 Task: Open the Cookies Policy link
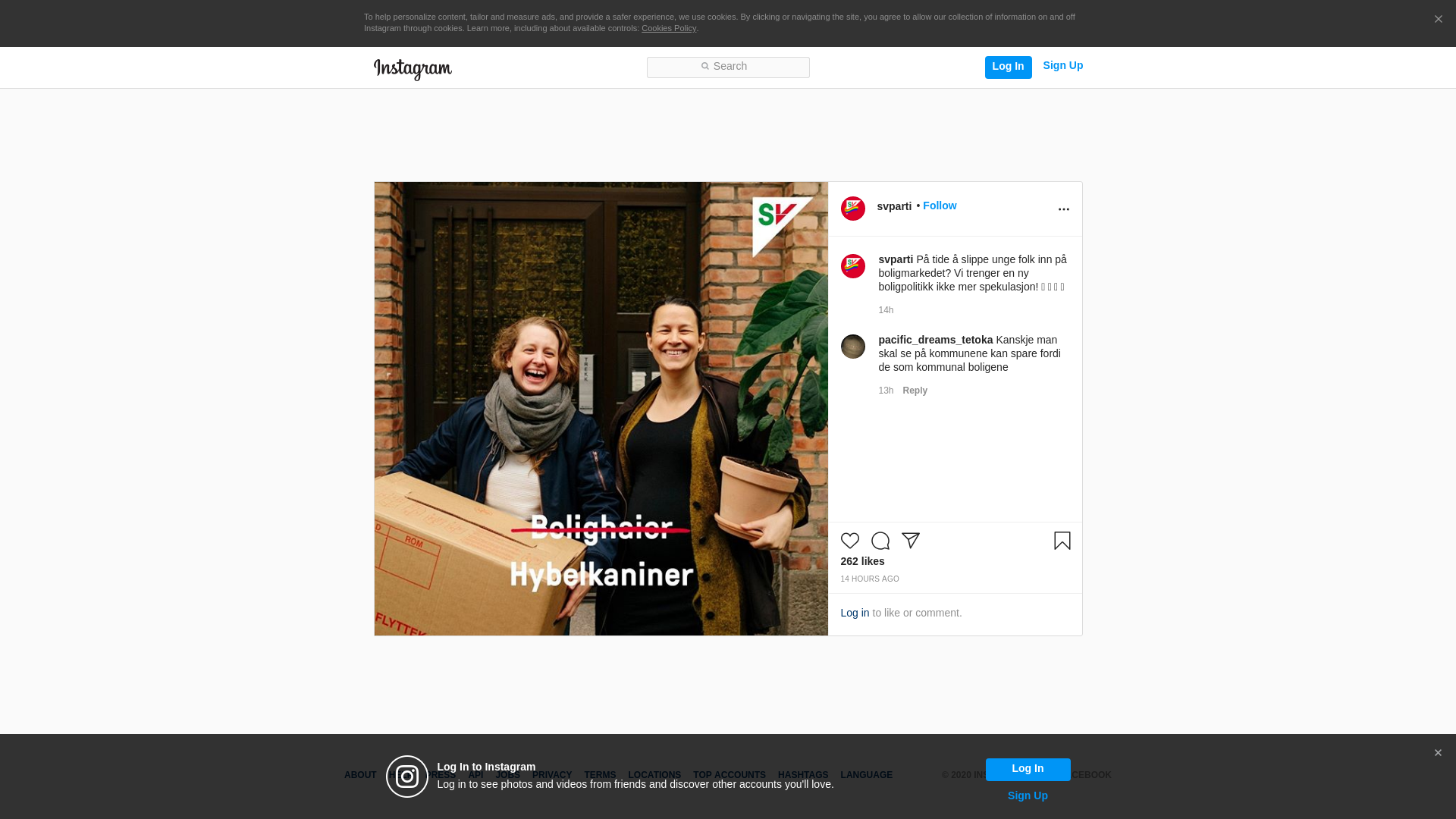[669, 28]
